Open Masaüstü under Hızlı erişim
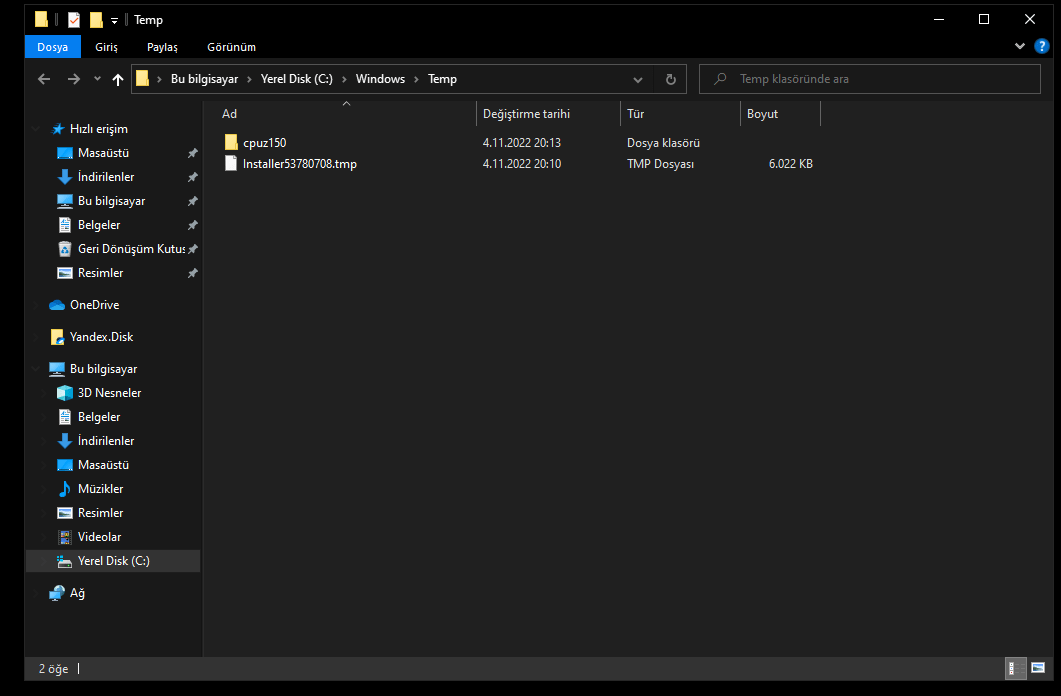The width and height of the screenshot is (1061, 696). point(103,153)
